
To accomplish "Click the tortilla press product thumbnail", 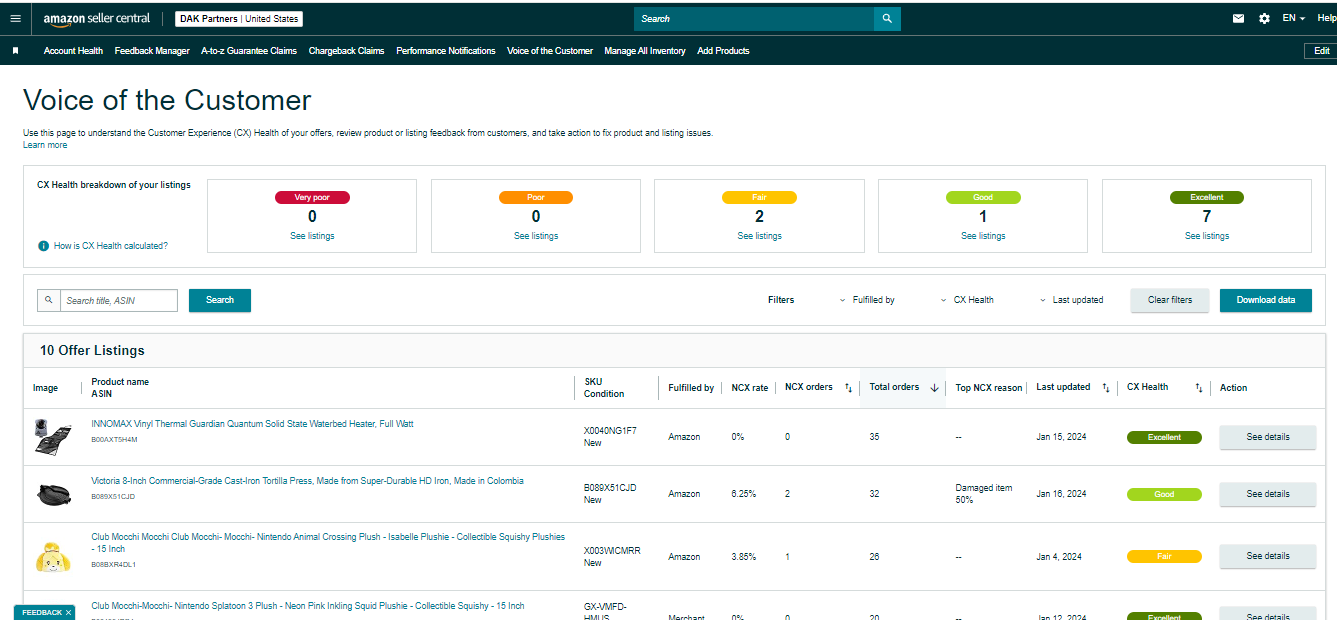I will 52,494.
